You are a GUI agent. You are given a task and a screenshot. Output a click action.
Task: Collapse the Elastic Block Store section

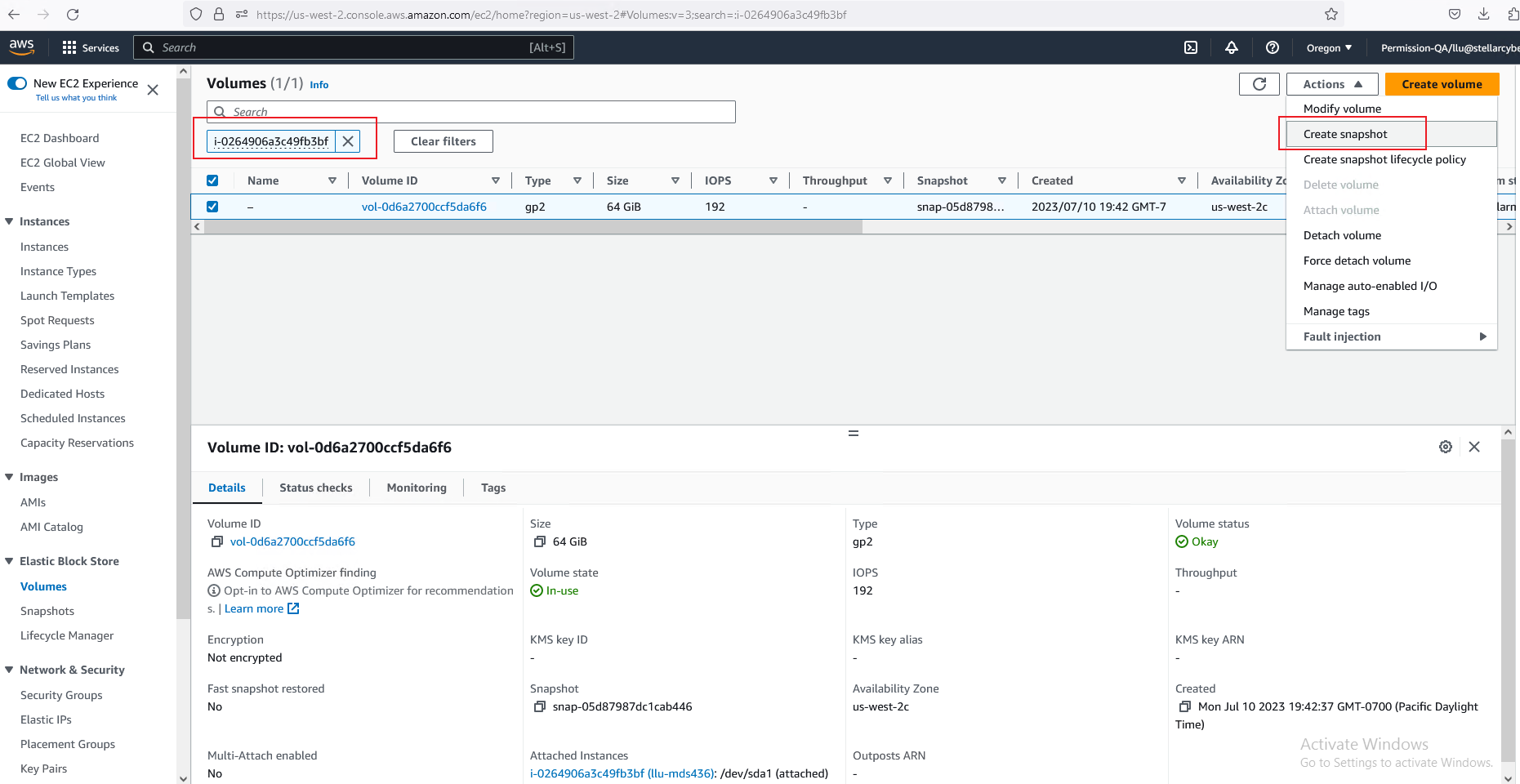pyautogui.click(x=9, y=561)
